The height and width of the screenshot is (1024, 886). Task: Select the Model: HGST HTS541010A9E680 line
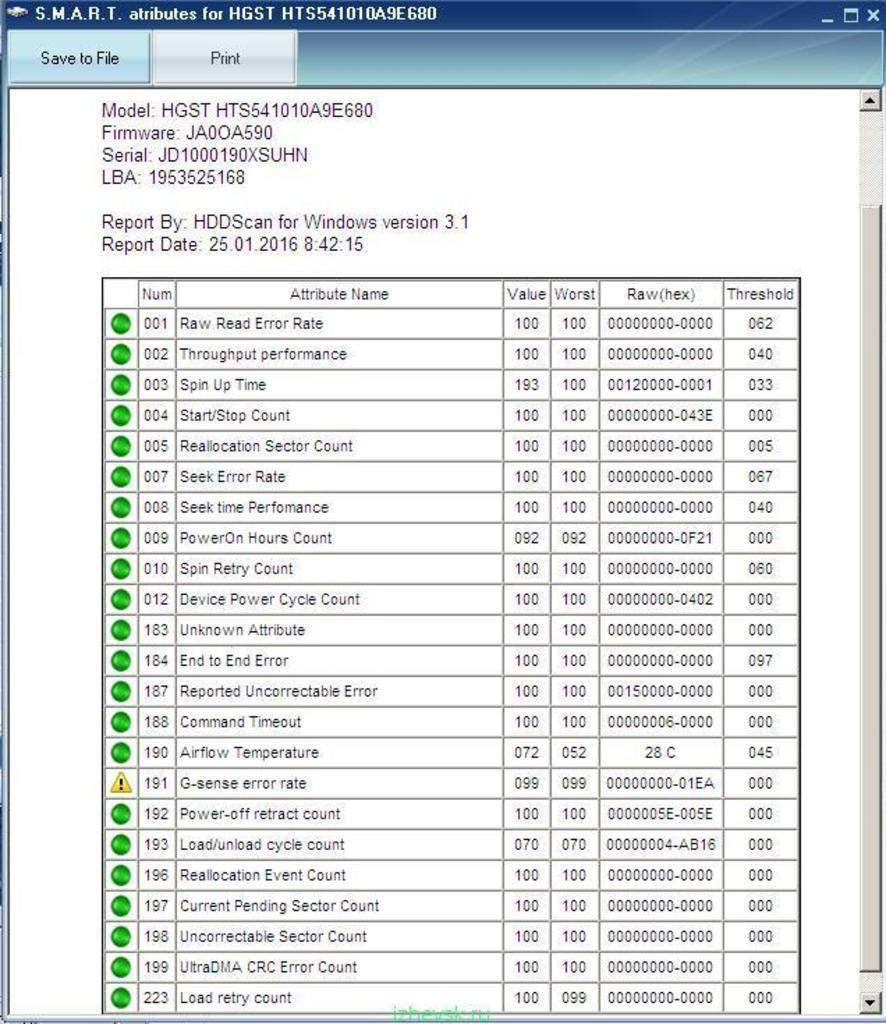coord(237,110)
